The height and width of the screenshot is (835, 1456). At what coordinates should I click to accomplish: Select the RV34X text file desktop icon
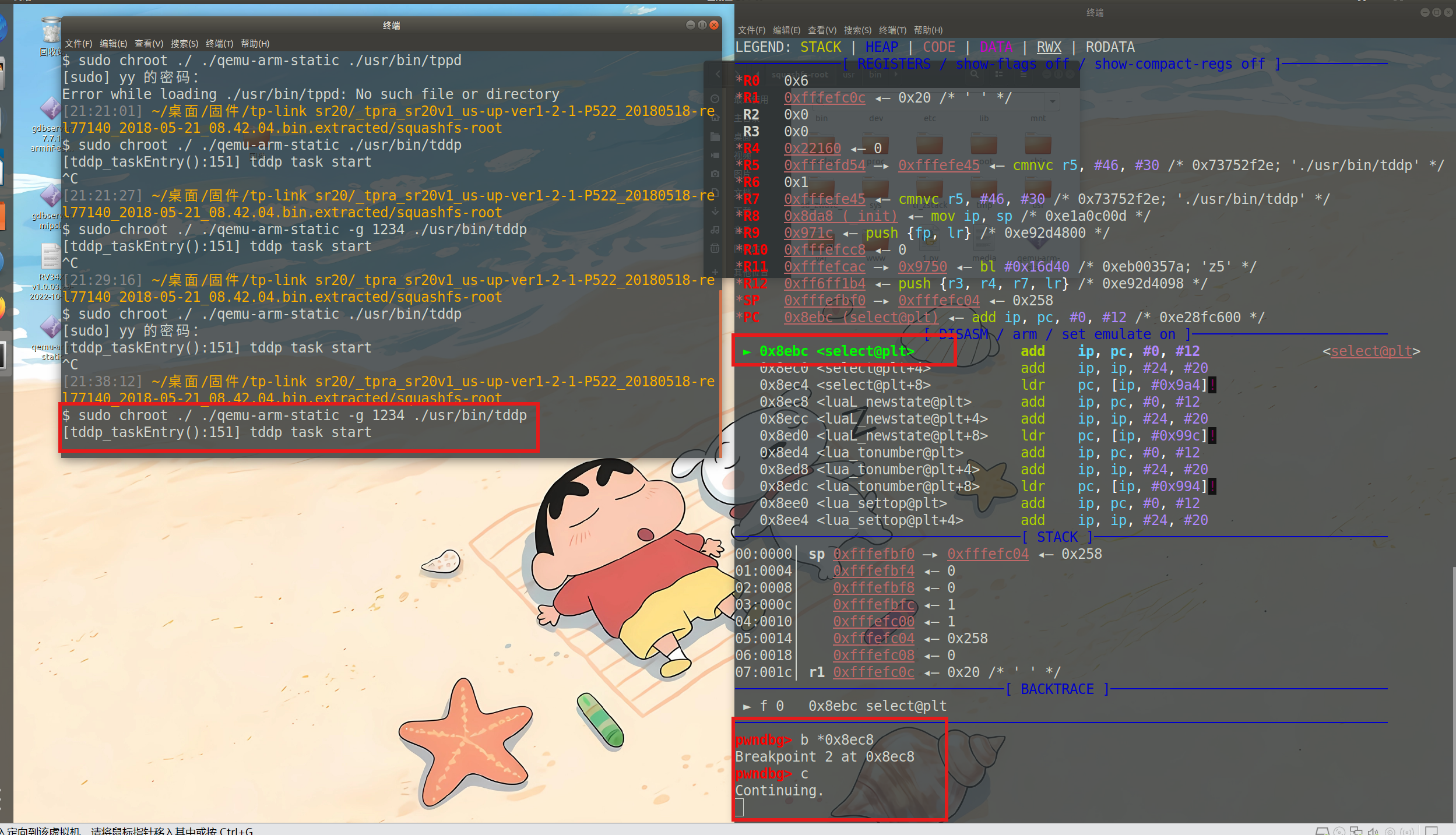click(x=50, y=271)
